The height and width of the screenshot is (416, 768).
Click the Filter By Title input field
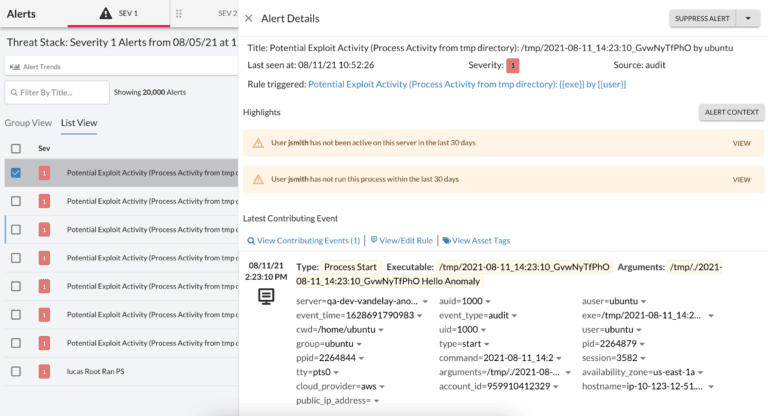pos(58,92)
